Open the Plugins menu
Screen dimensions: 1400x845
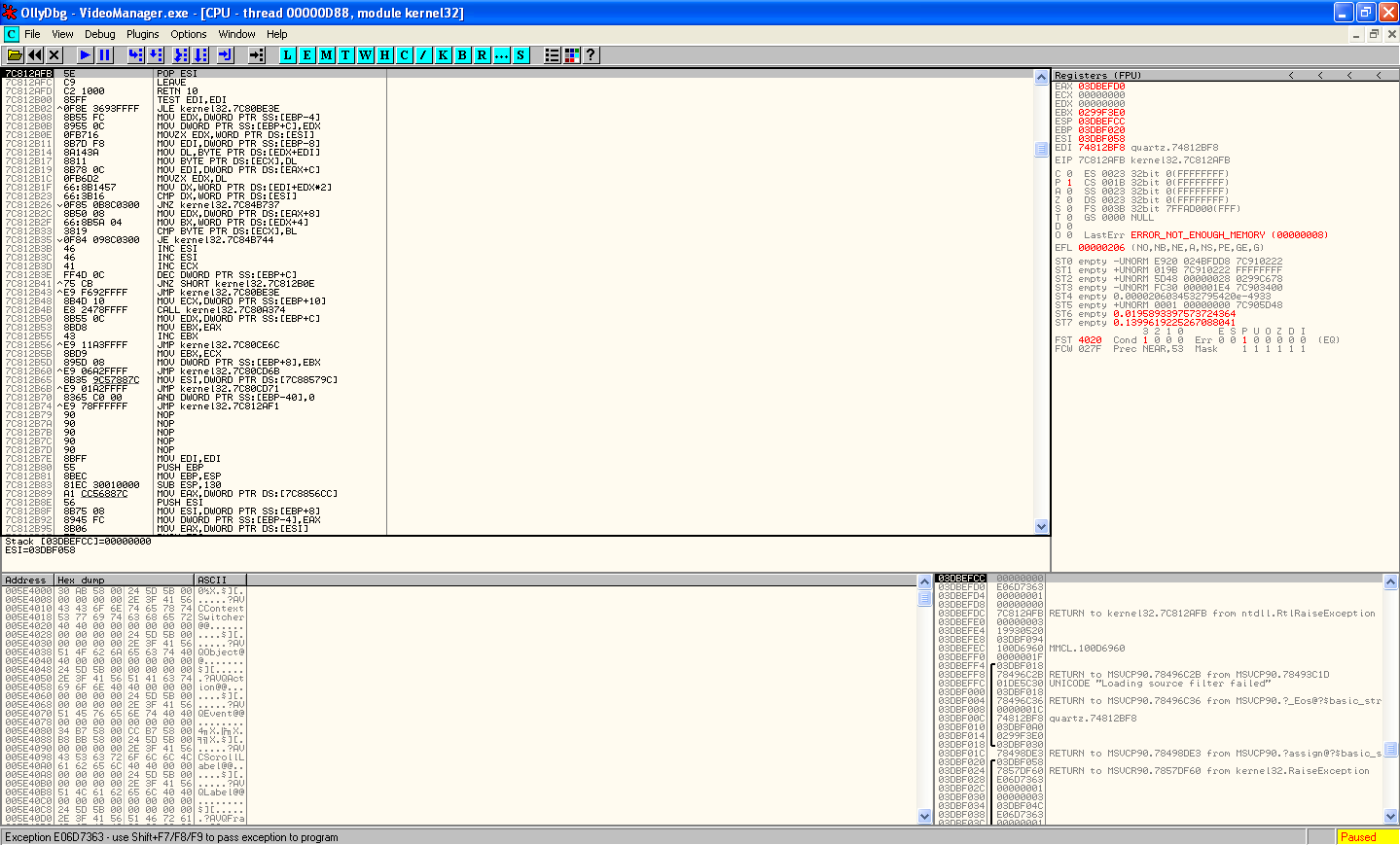coord(142,34)
